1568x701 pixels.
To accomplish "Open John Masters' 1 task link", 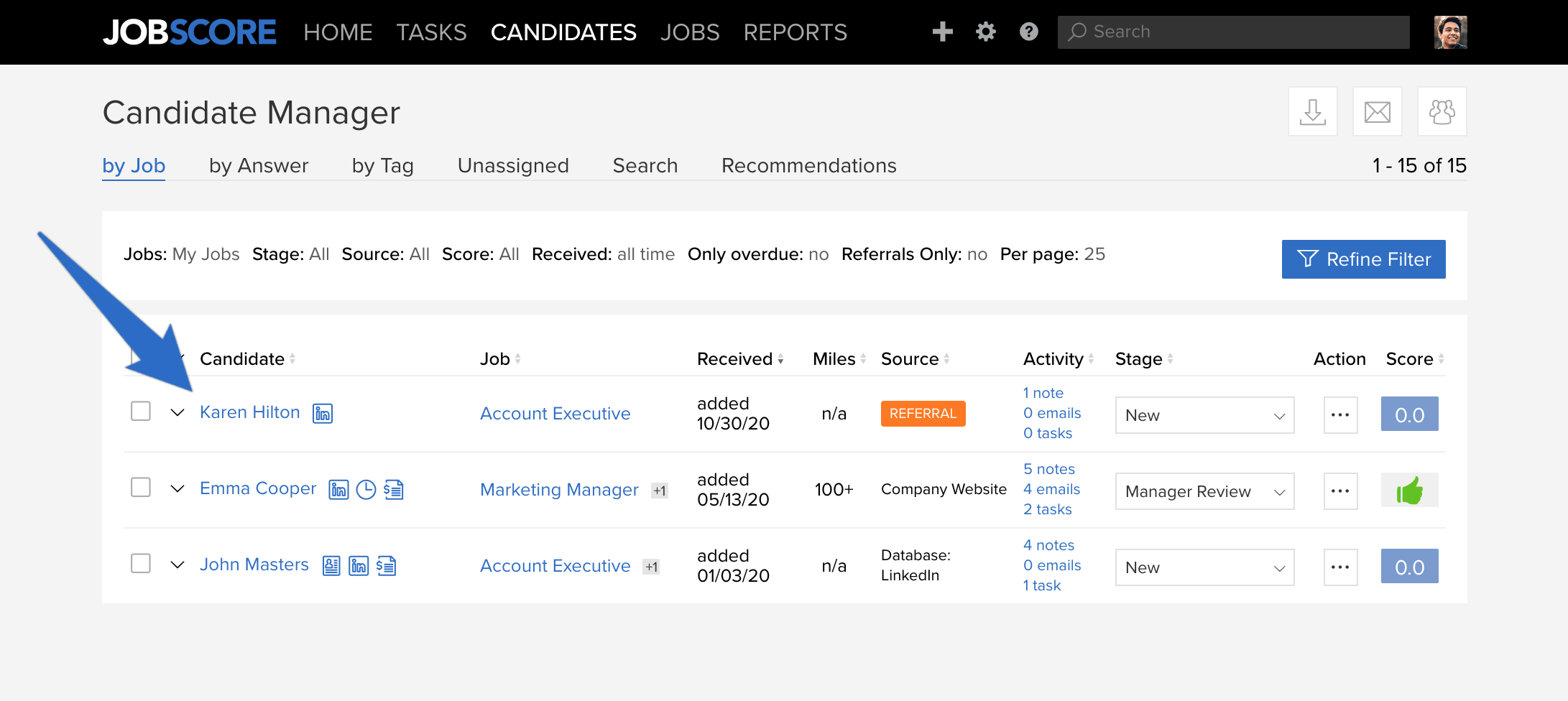I will pos(1042,585).
